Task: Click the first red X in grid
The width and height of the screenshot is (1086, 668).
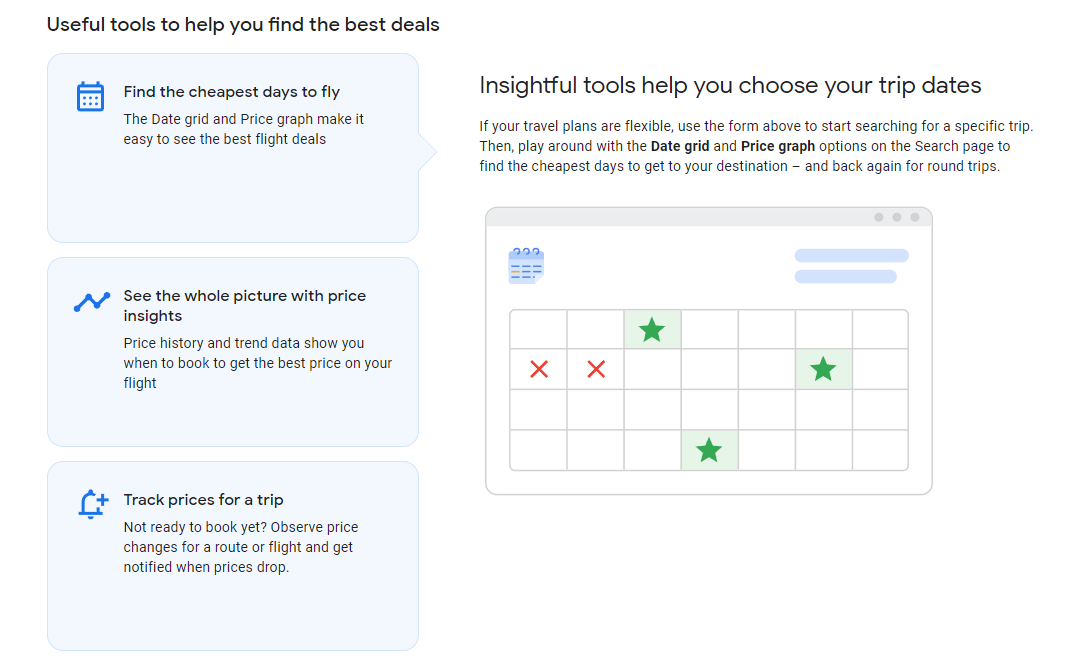Action: click(x=539, y=369)
